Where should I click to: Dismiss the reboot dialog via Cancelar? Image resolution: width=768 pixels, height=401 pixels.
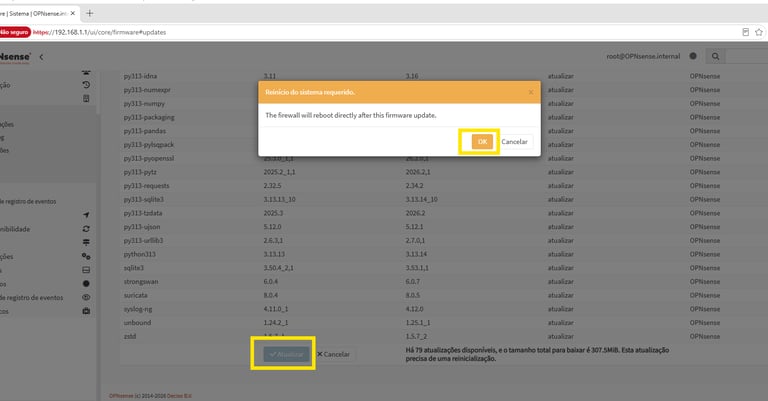pos(514,142)
